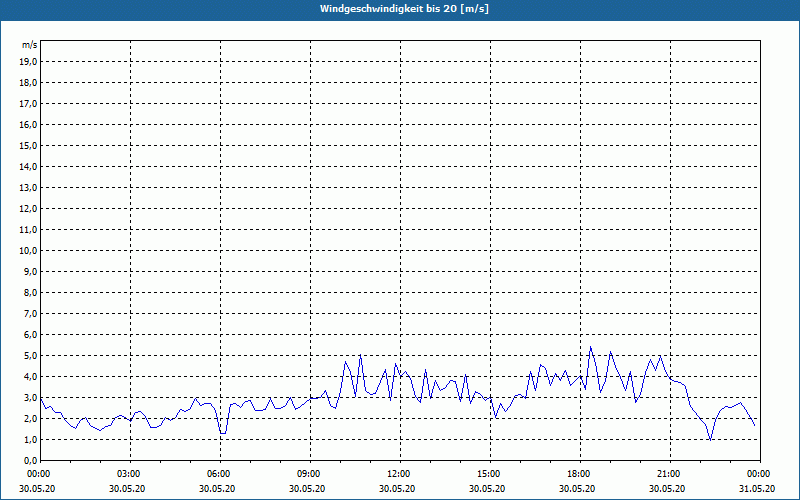Click the '00:00' label above 31.05.20

point(760,474)
